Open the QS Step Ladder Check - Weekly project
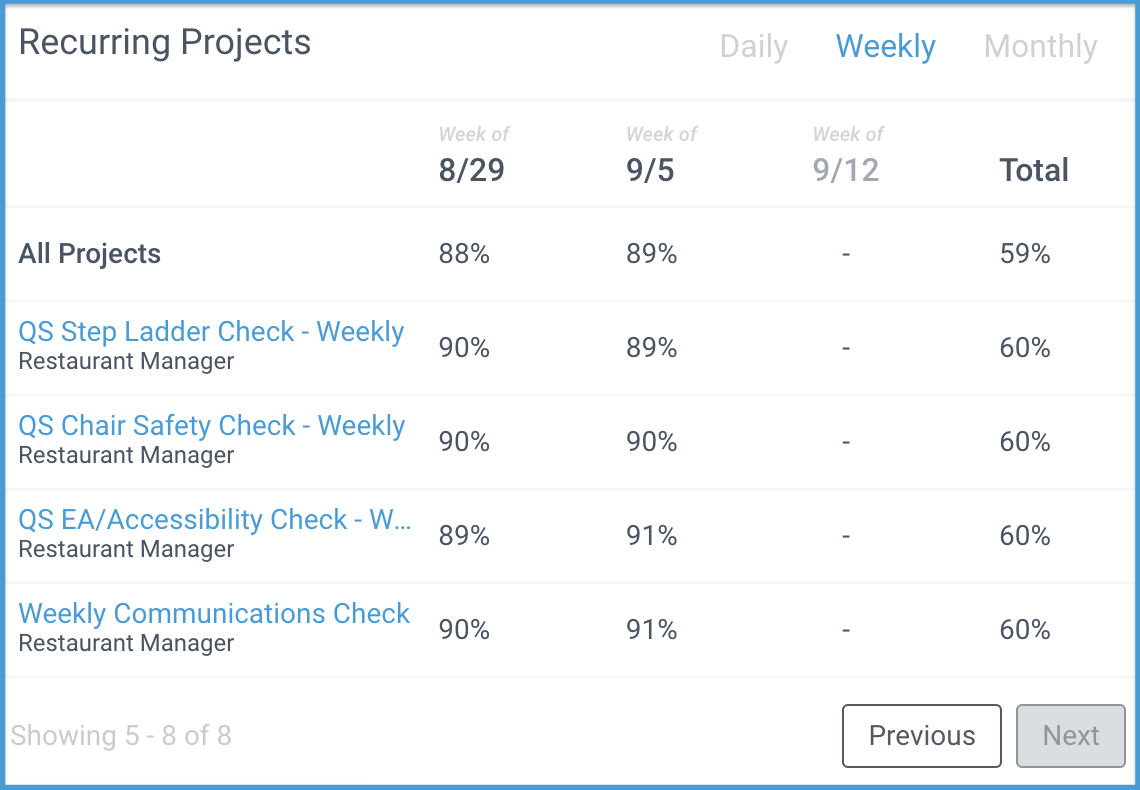Screen dimensions: 1140x790 click(211, 331)
